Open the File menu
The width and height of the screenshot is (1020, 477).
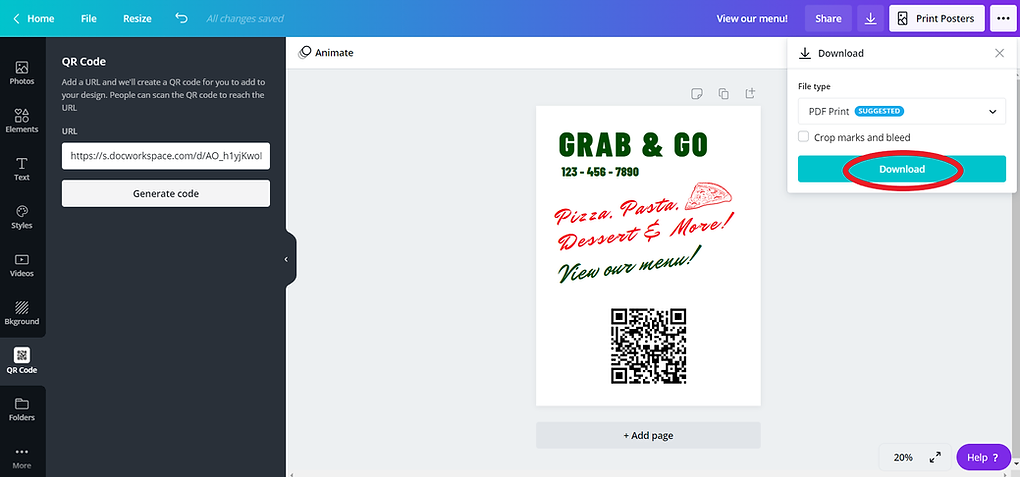tap(88, 19)
